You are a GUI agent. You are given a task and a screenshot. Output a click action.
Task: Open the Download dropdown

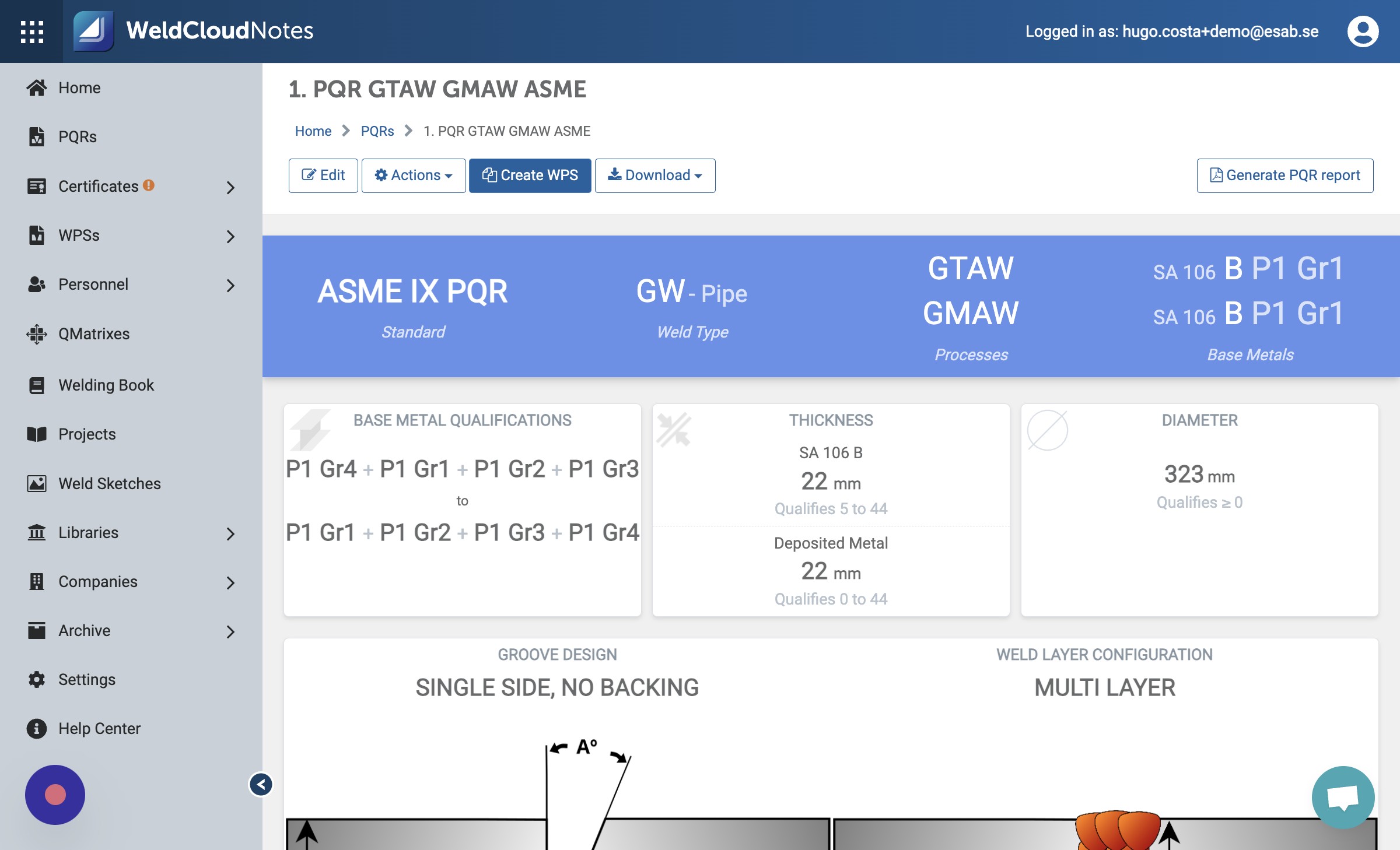[655, 175]
